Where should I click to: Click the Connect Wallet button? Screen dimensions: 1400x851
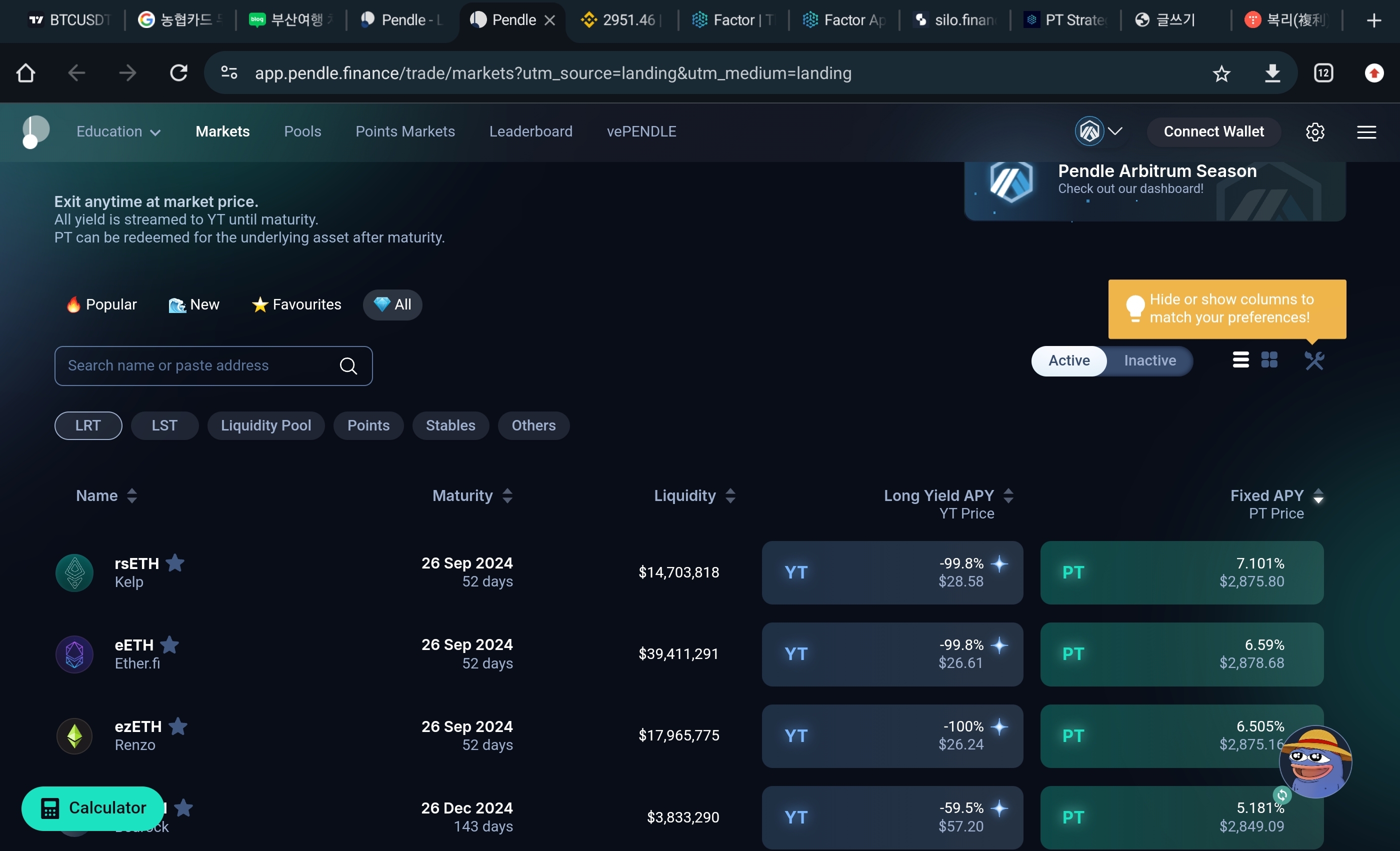pos(1213,132)
